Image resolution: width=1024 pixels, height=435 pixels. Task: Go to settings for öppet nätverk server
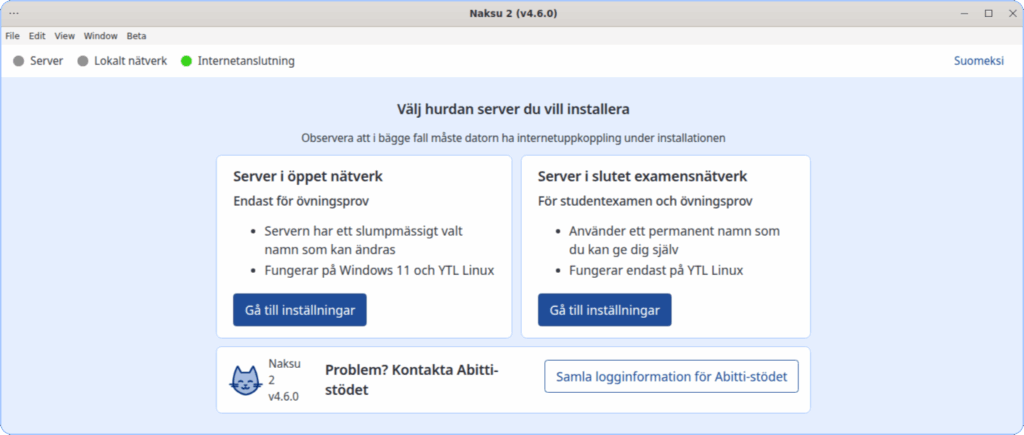299,310
